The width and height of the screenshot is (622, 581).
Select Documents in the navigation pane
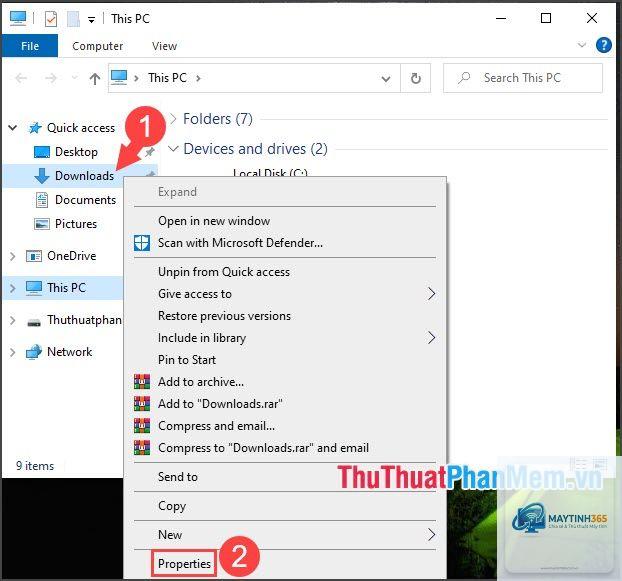(85, 200)
